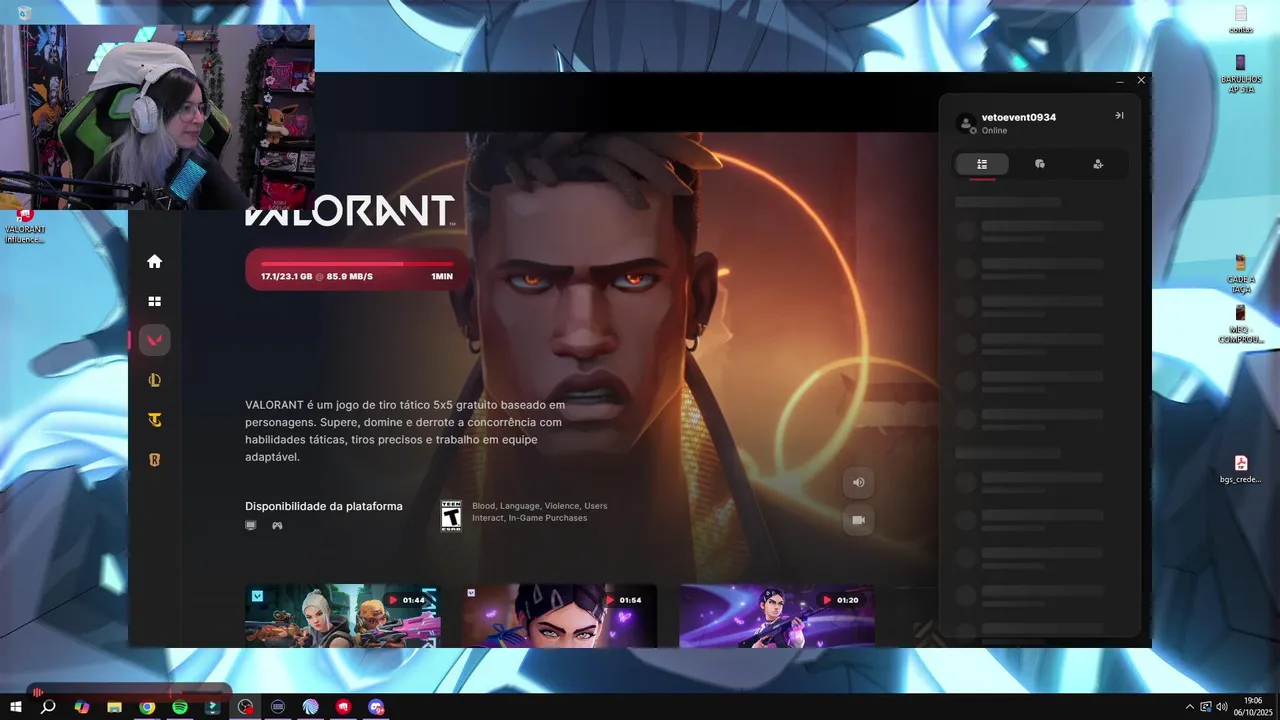The width and height of the screenshot is (1280, 720).
Task: Open Google Chrome from the taskbar
Action: tap(147, 707)
